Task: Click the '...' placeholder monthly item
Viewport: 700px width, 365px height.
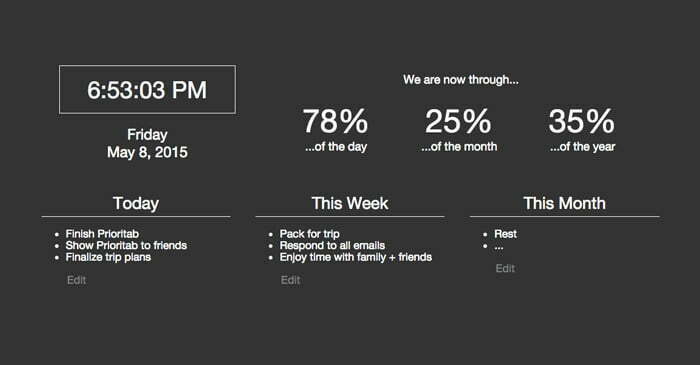Action: 499,246
